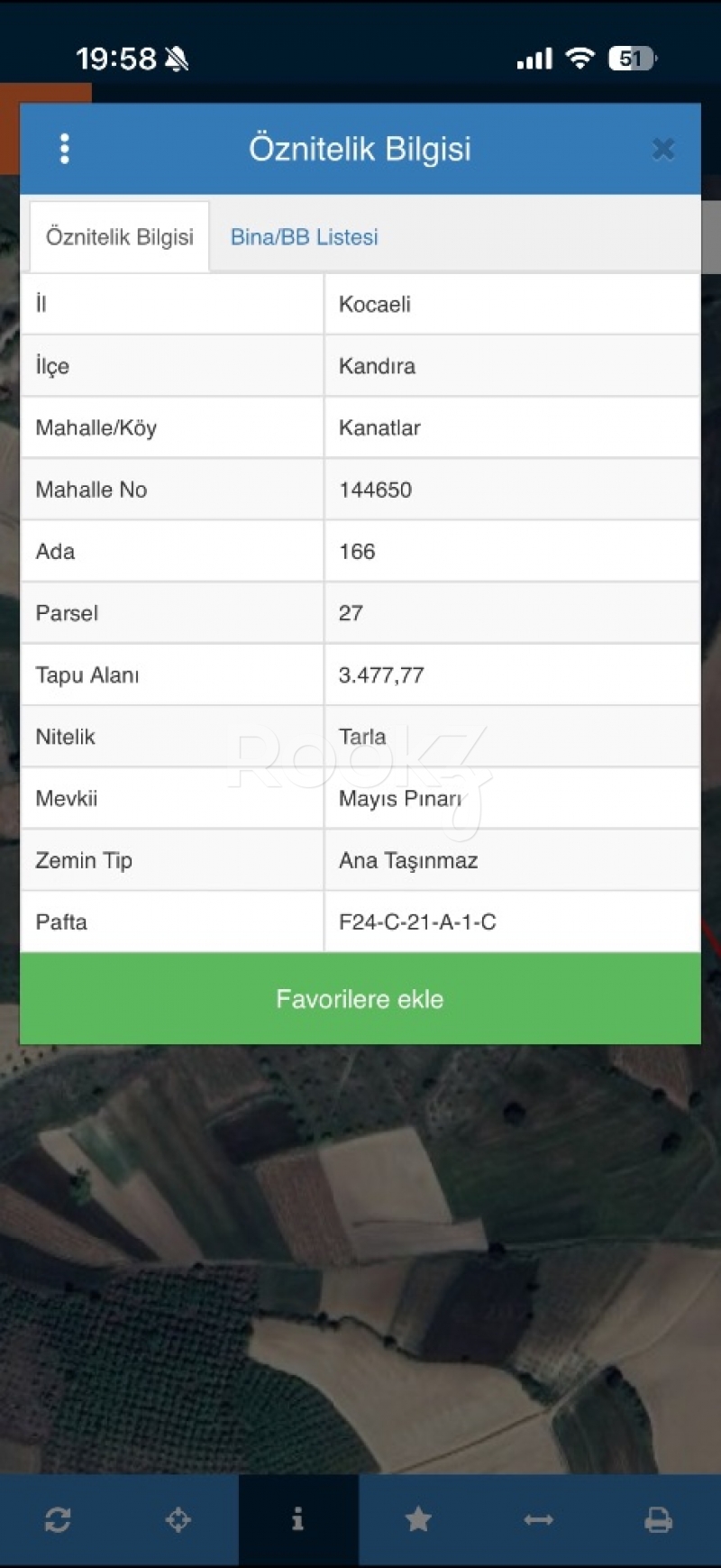Tap the Mahalle No value 144650

pos(375,490)
